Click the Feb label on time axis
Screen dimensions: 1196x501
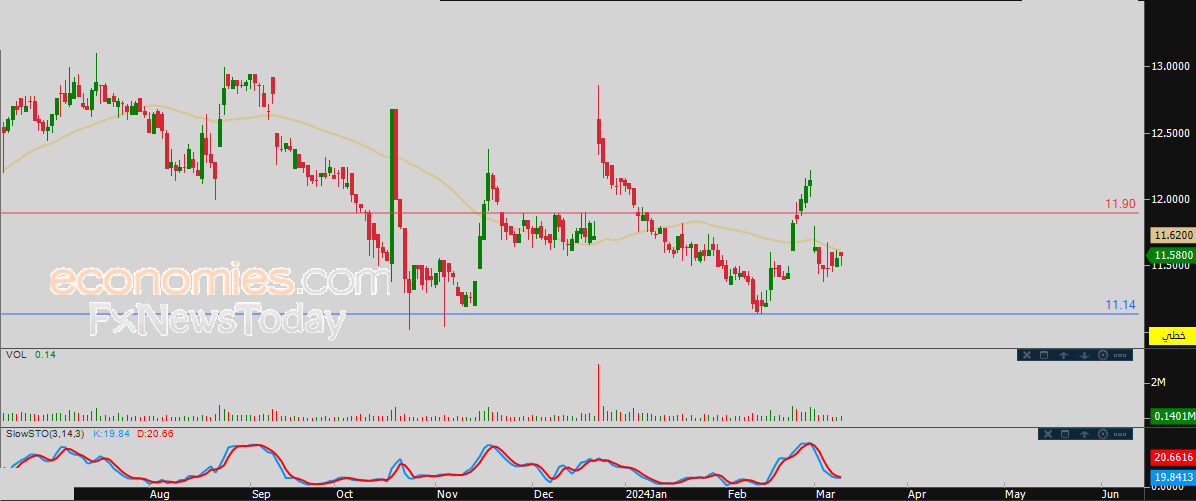(x=737, y=494)
